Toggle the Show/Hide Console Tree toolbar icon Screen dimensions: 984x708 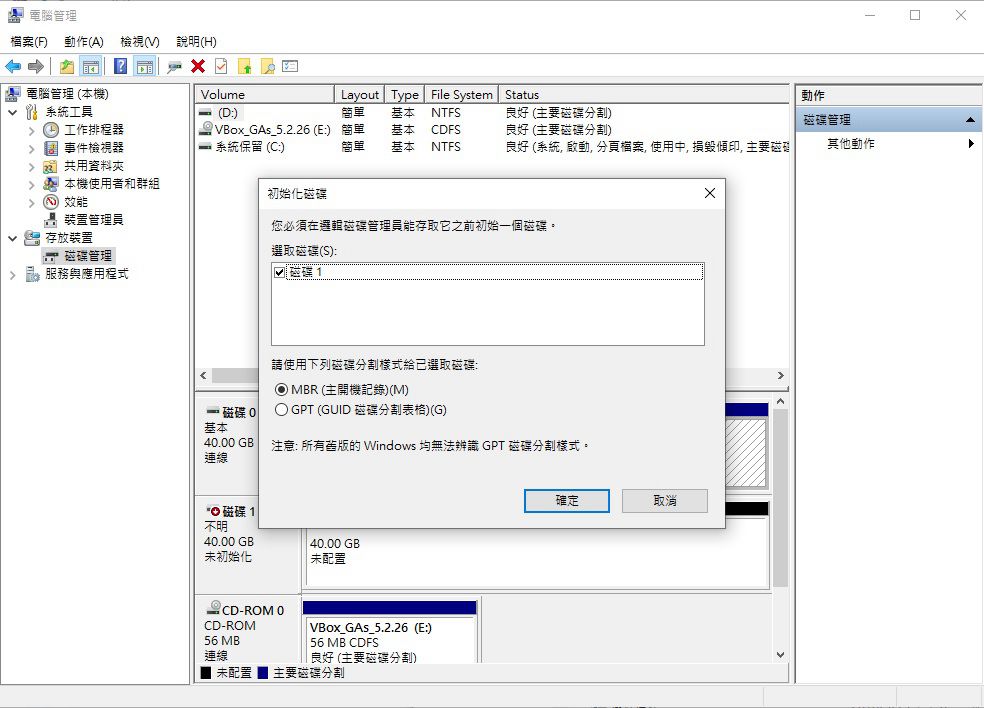pos(90,67)
